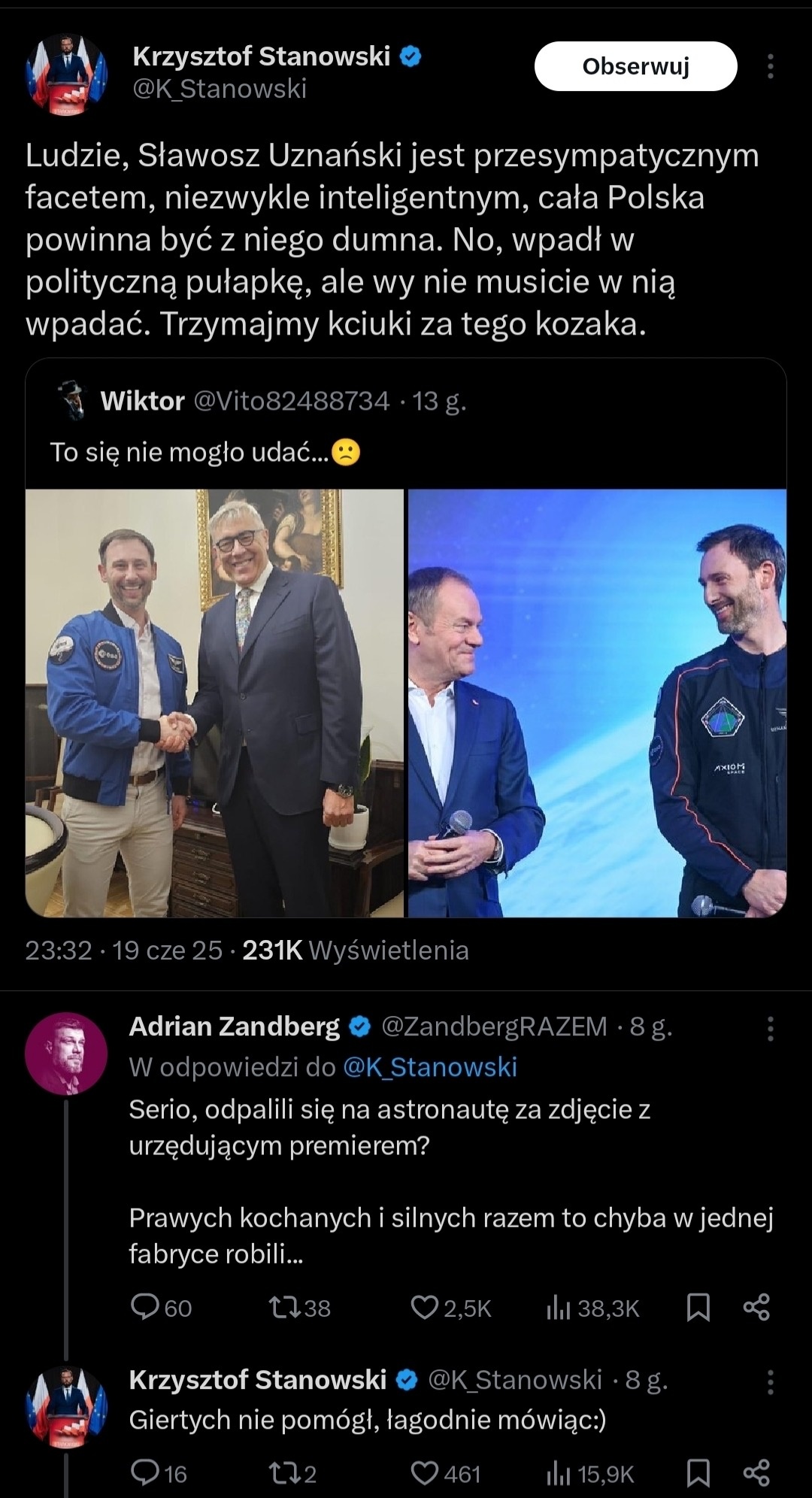This screenshot has width=812, height=1498.
Task: Open more options on Stanowski's bottom reply
Action: click(770, 1381)
